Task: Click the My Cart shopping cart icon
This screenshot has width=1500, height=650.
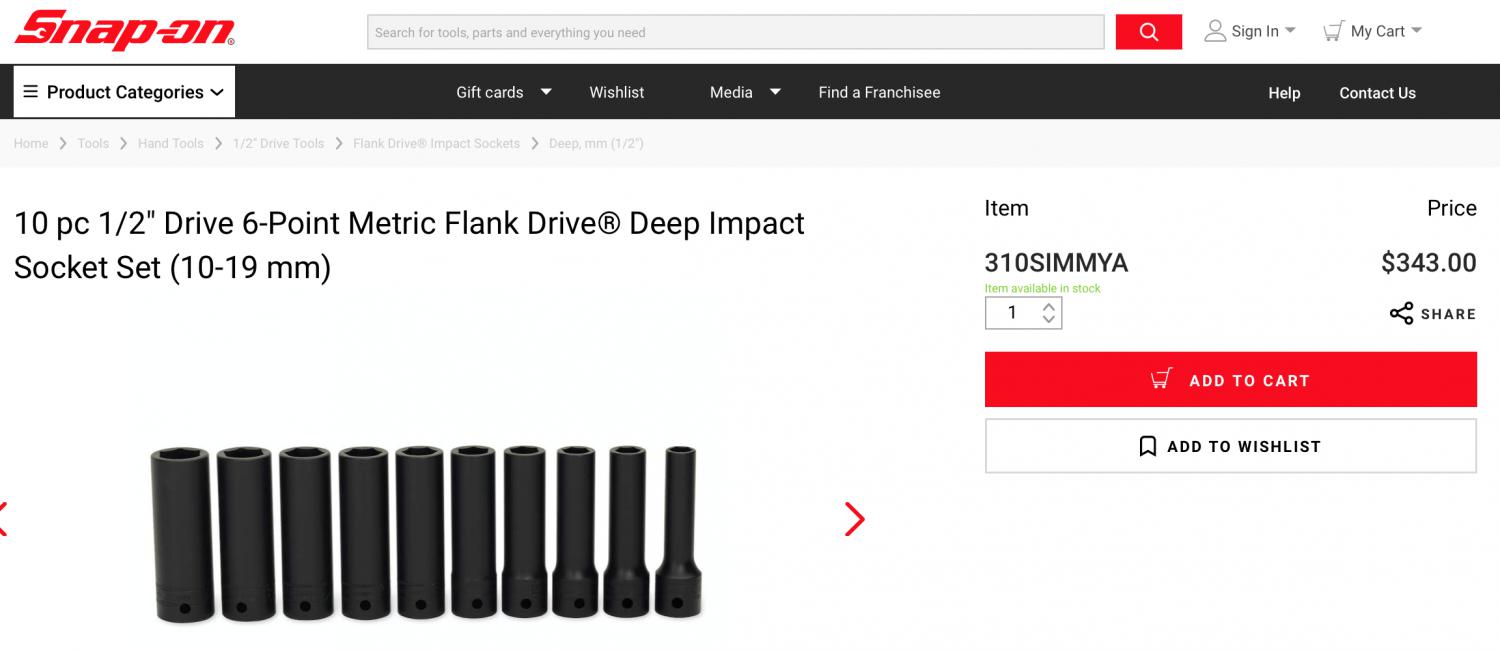Action: click(x=1333, y=31)
